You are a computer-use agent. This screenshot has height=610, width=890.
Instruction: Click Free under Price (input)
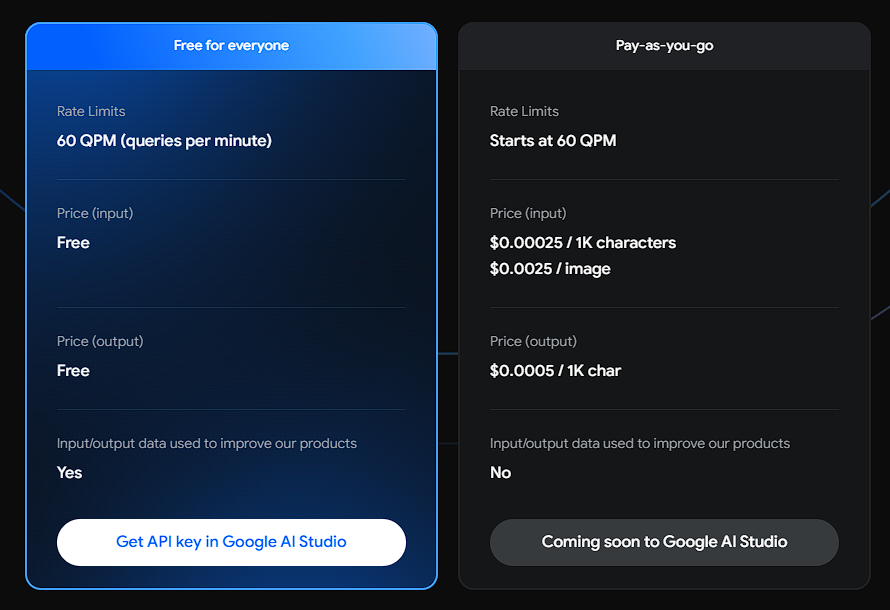73,243
